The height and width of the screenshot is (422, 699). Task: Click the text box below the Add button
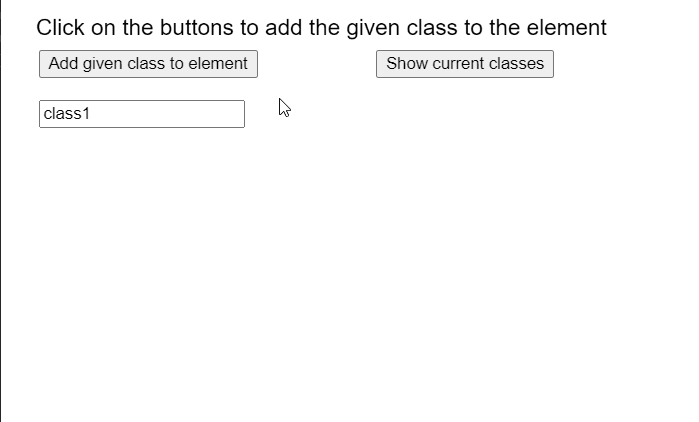click(x=141, y=114)
